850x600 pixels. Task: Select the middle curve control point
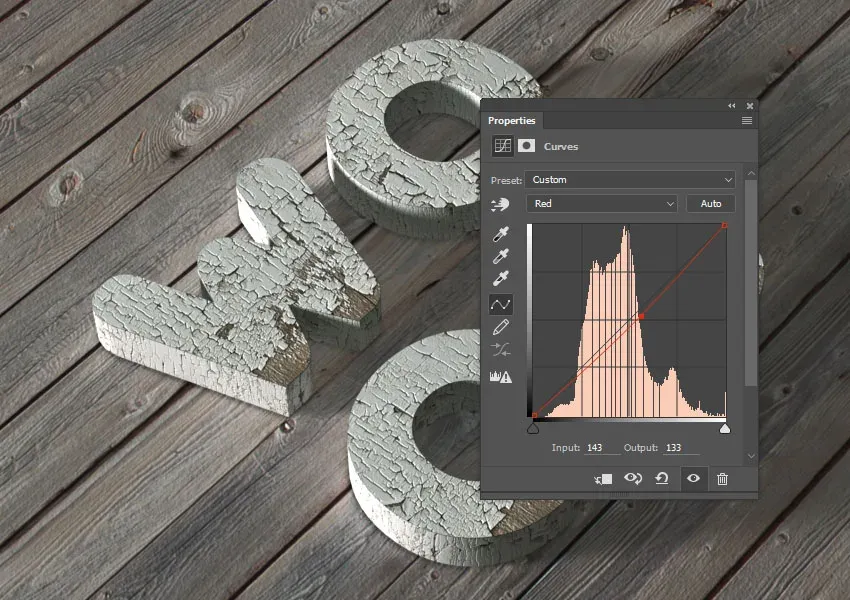coord(641,316)
